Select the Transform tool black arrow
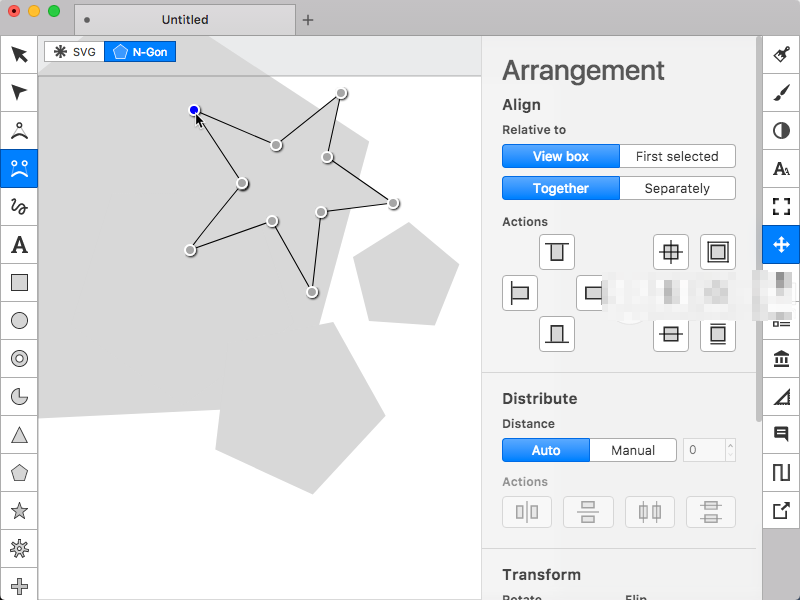Screen dimensions: 800x600 19,55
